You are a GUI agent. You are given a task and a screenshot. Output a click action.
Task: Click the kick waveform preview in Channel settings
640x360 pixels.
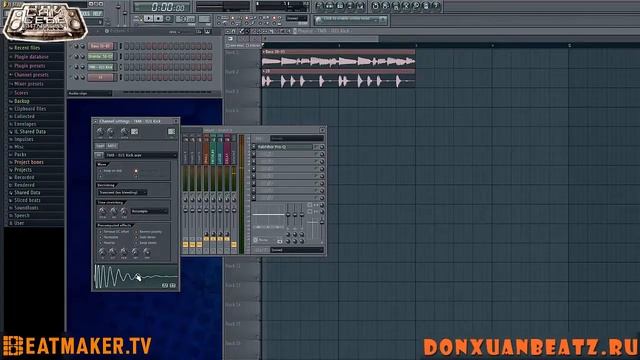click(x=136, y=277)
